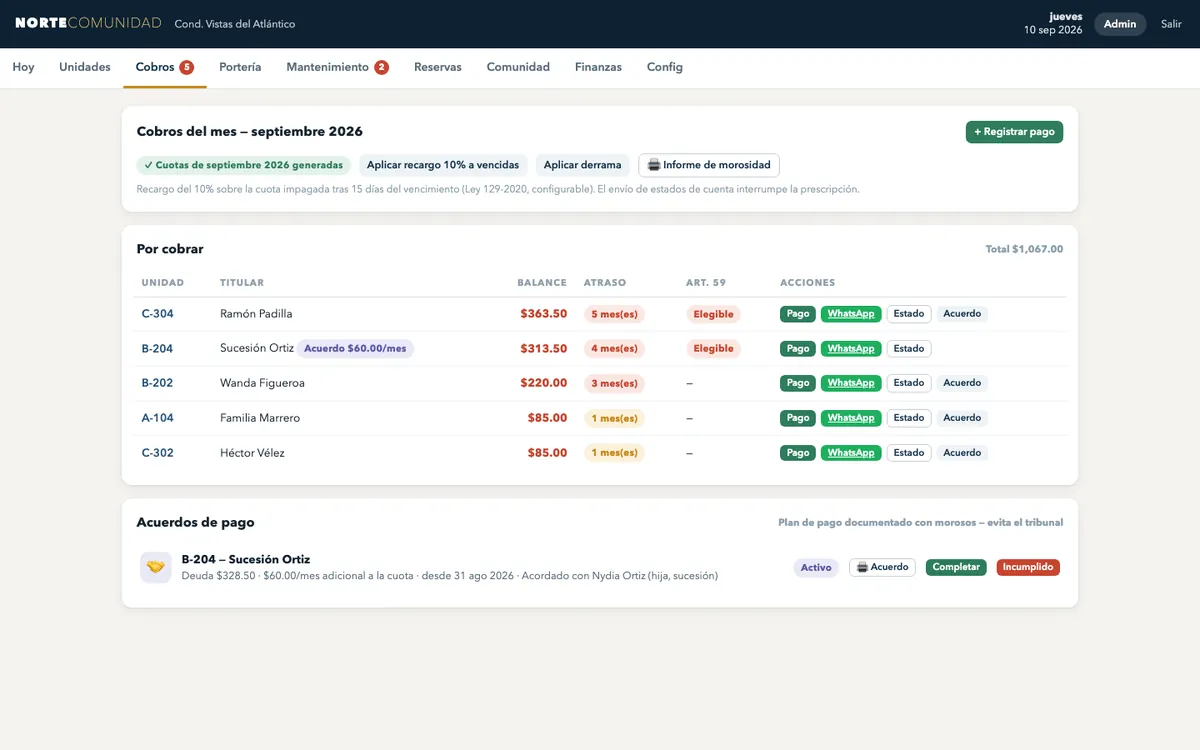Image resolution: width=1200 pixels, height=750 pixels.
Task: Open the Comunidad tab
Action: [x=518, y=67]
